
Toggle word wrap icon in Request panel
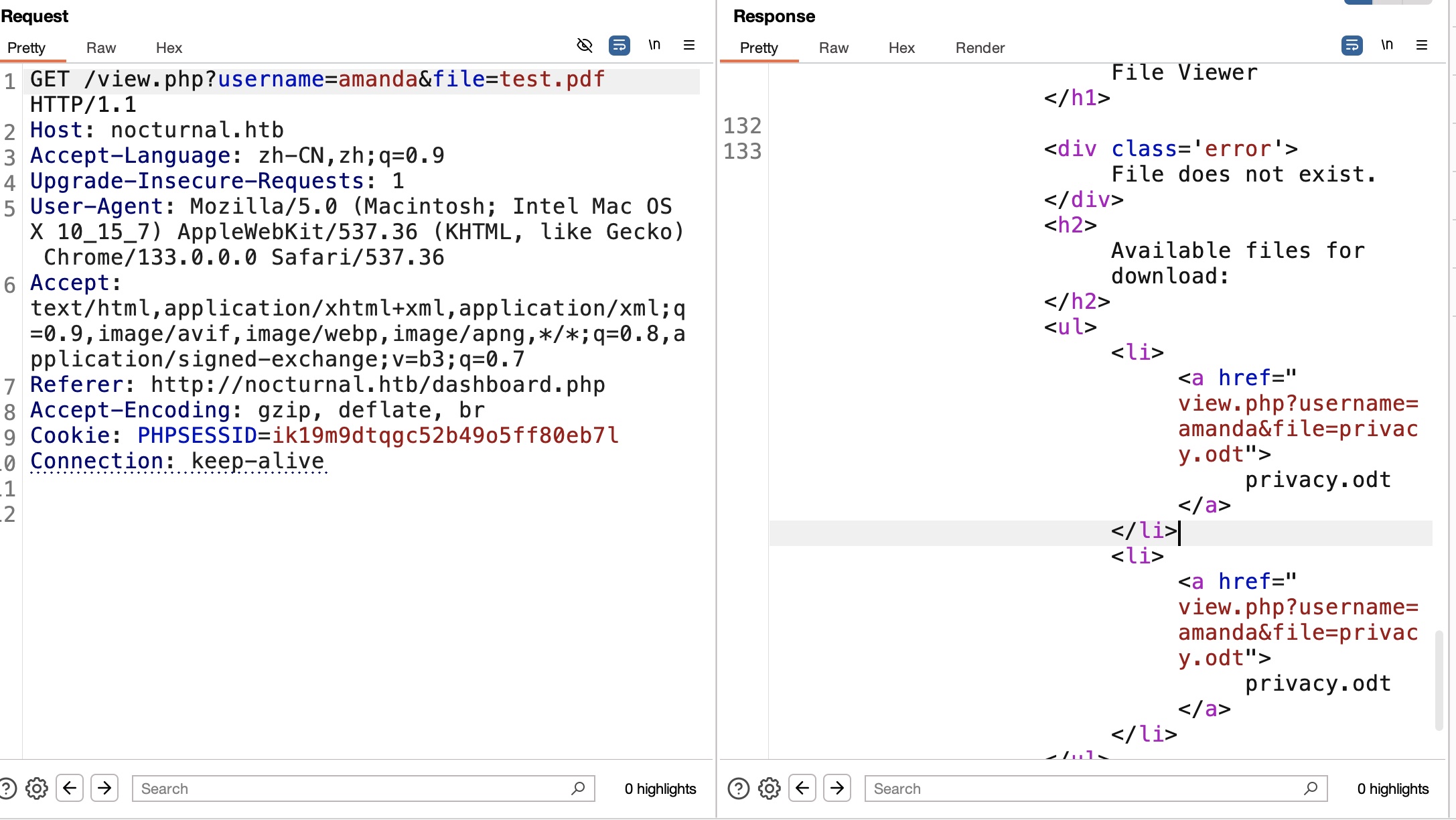[619, 46]
